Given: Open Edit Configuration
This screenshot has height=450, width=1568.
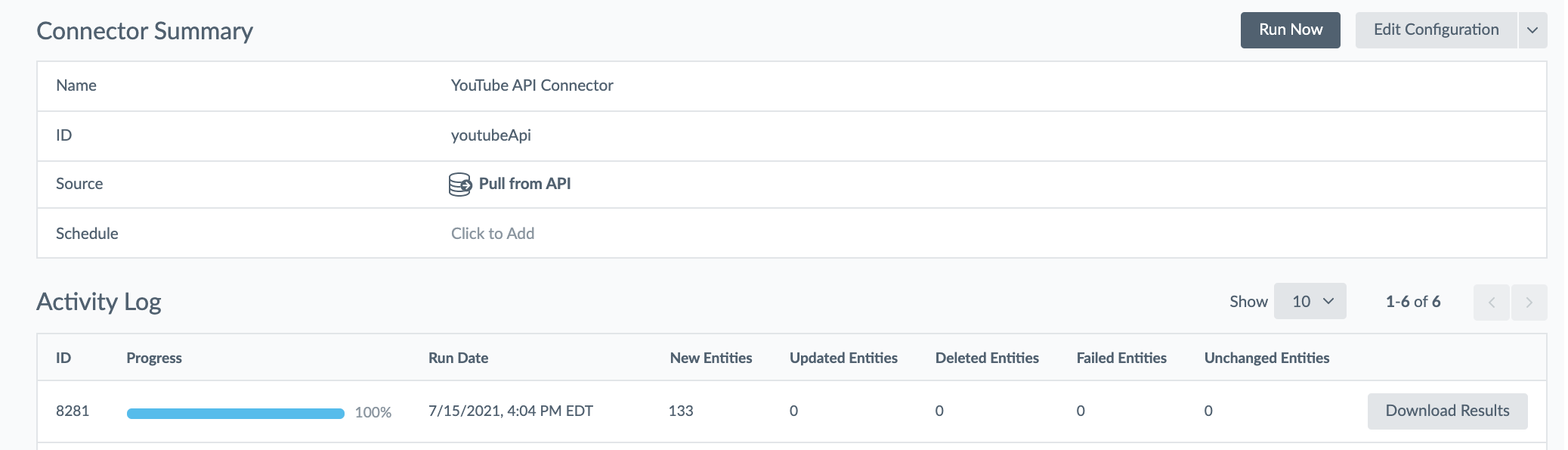Looking at the screenshot, I should click(x=1436, y=30).
